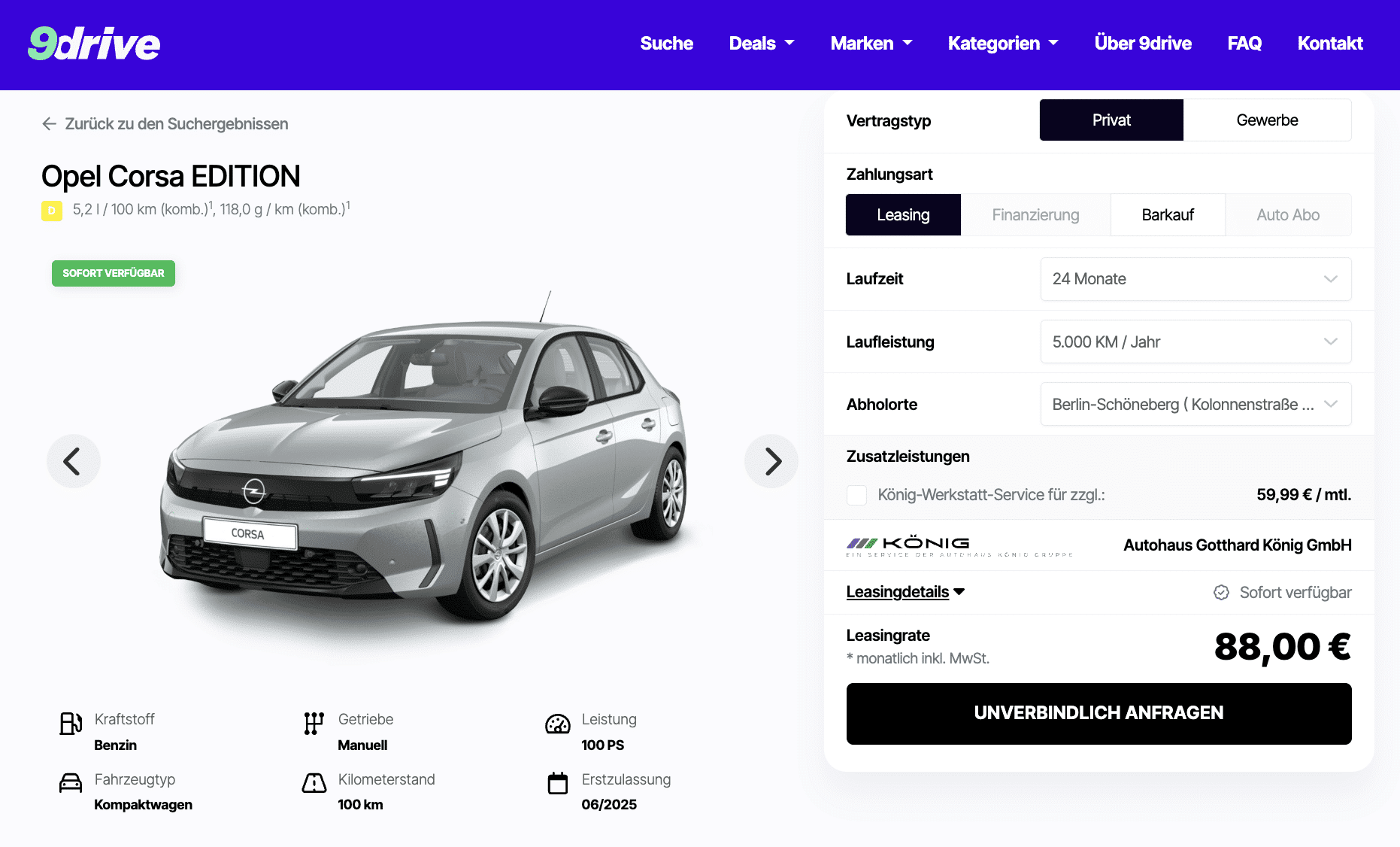Image resolution: width=1400 pixels, height=847 pixels.
Task: Click the yellow efficiency class D badge
Action: (x=52, y=211)
